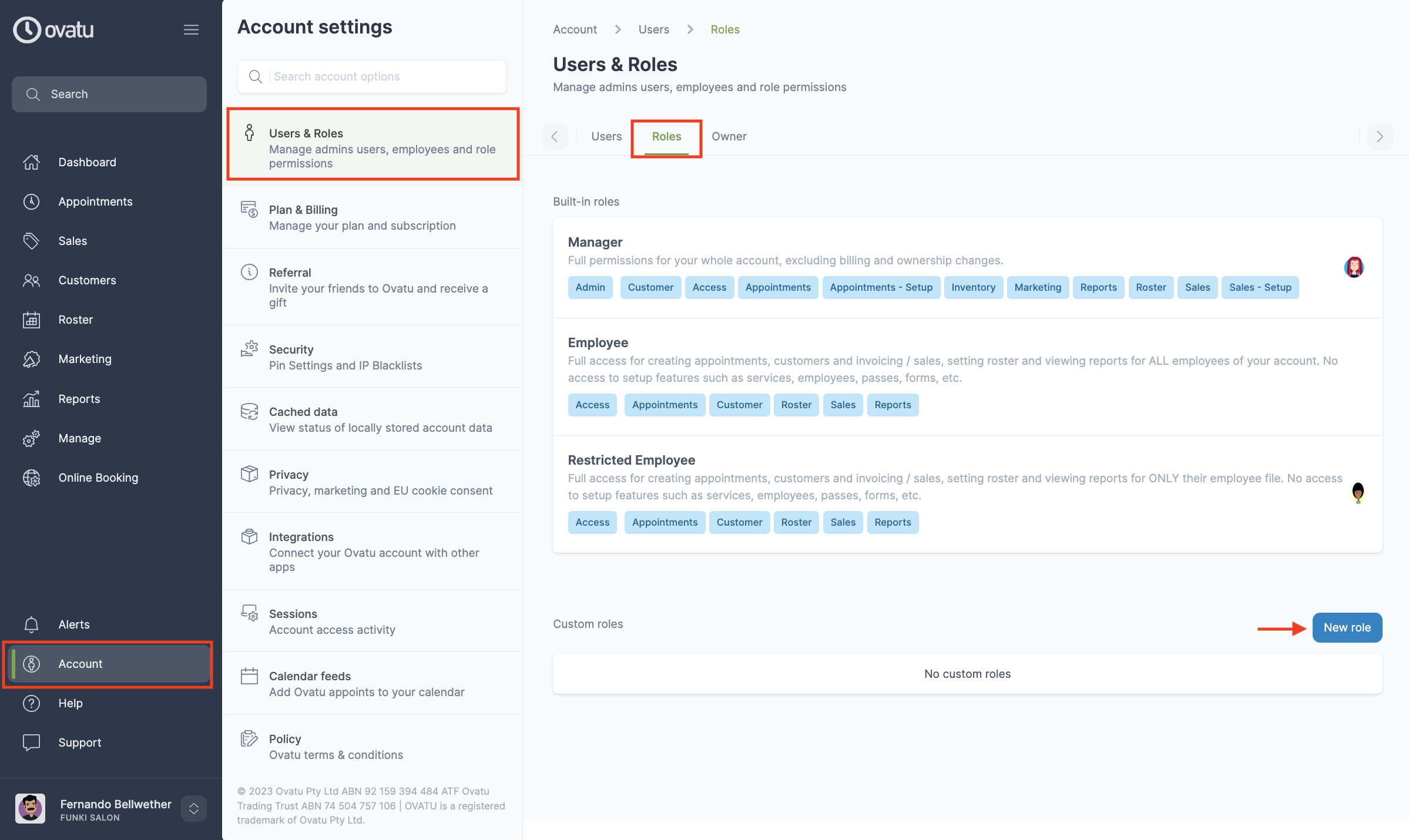Expand the Fernando Bellwether profile chevron
1409x840 pixels.
pos(193,809)
